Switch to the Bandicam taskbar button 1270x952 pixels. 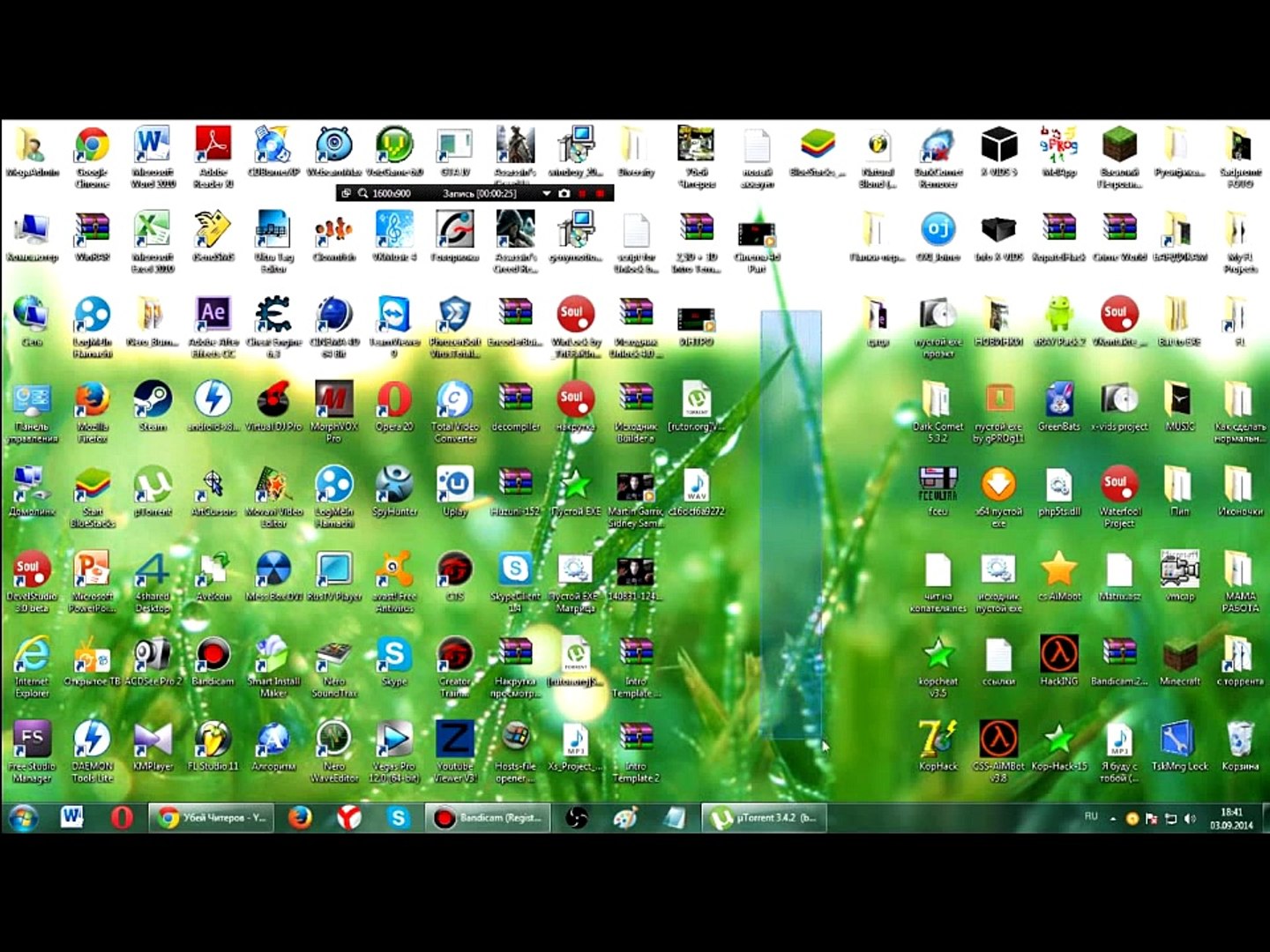pos(488,818)
